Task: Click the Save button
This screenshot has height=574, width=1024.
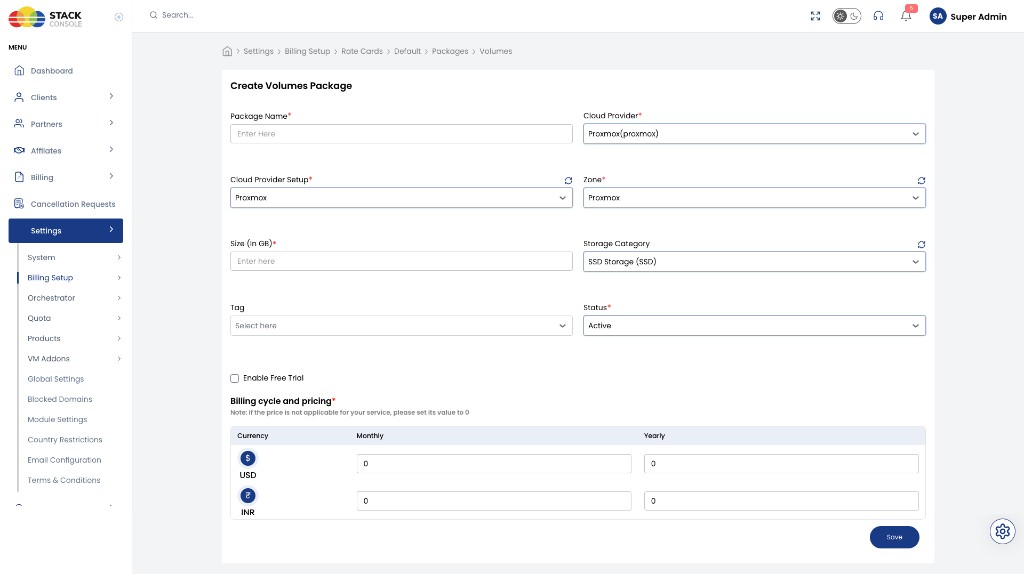Action: [x=894, y=537]
